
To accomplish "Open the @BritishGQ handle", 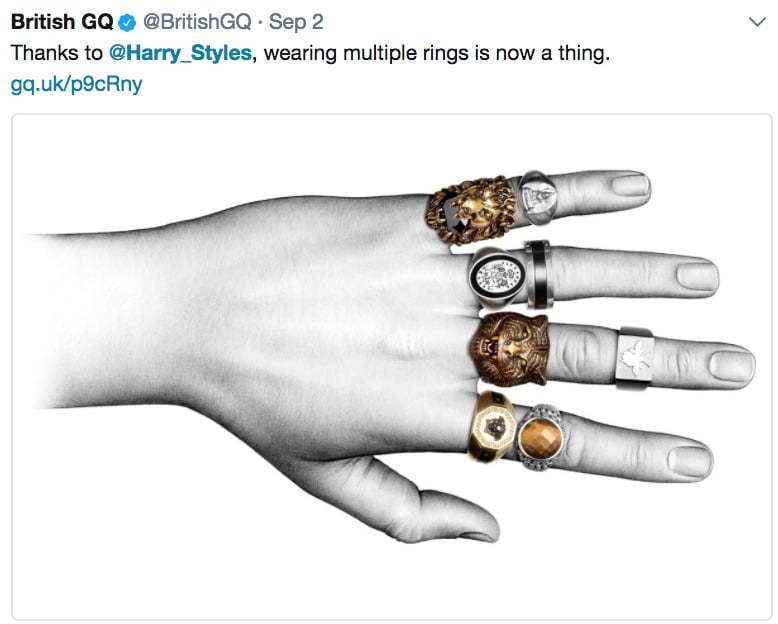I will coord(197,22).
